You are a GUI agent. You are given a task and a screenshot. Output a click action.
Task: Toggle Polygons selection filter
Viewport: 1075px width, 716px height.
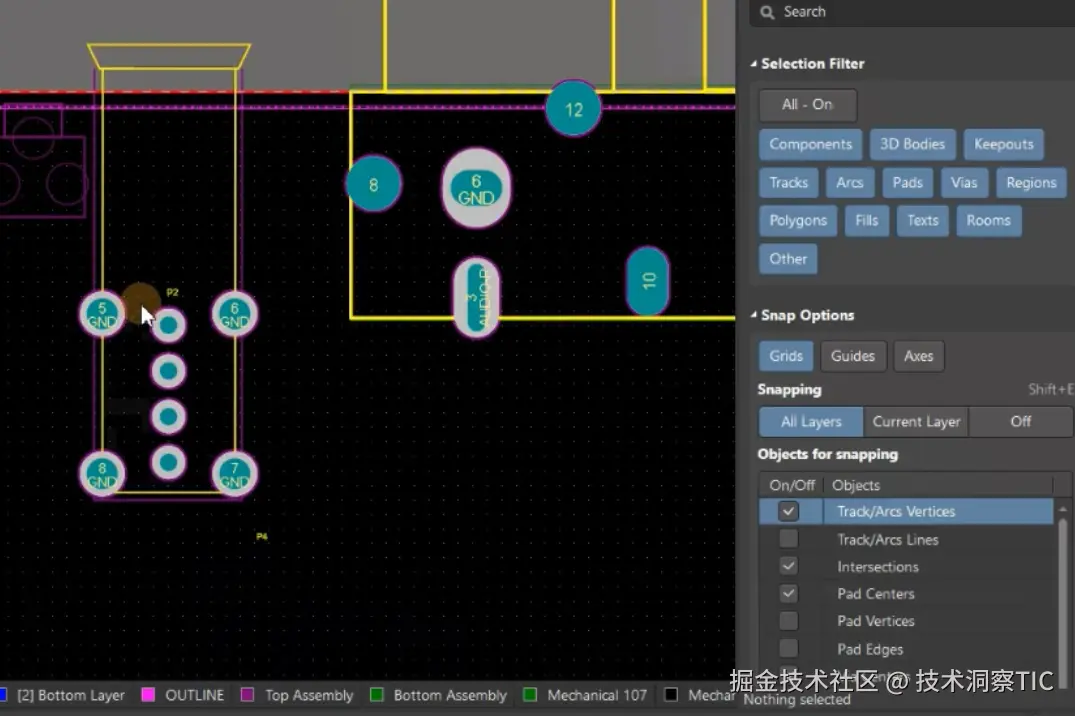[798, 221]
